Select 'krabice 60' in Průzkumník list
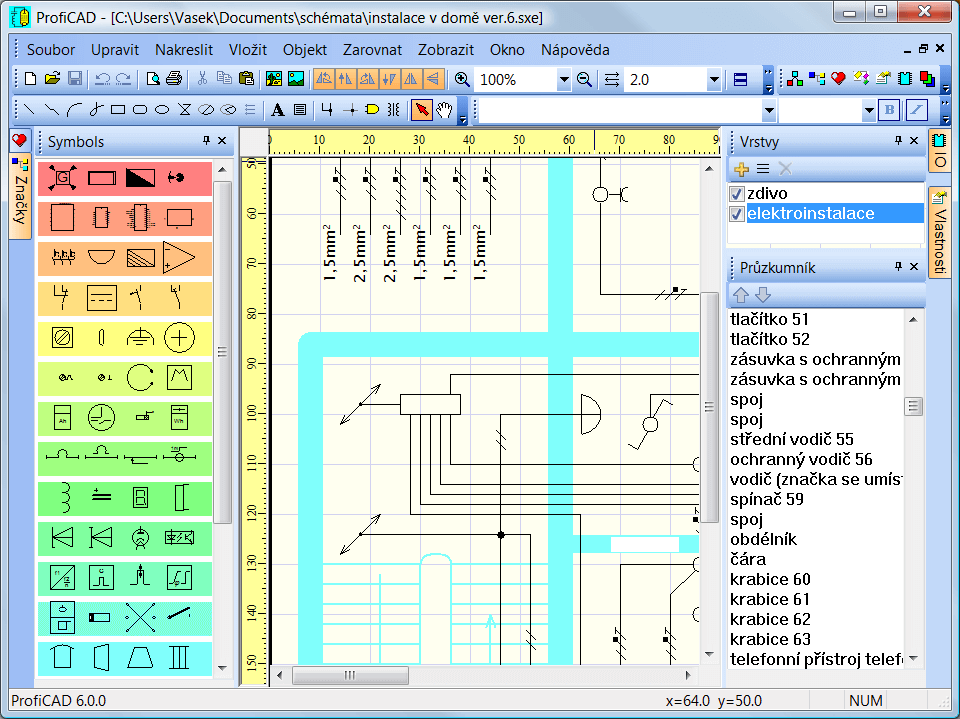 [770, 579]
